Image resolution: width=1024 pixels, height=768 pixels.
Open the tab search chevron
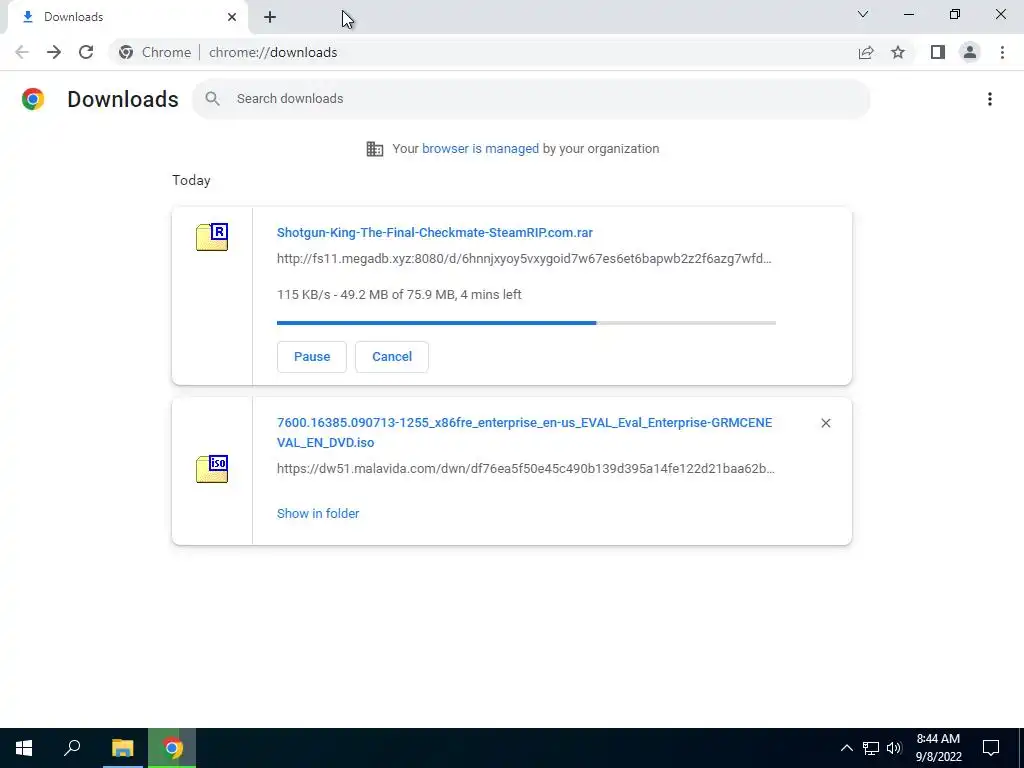tap(863, 14)
